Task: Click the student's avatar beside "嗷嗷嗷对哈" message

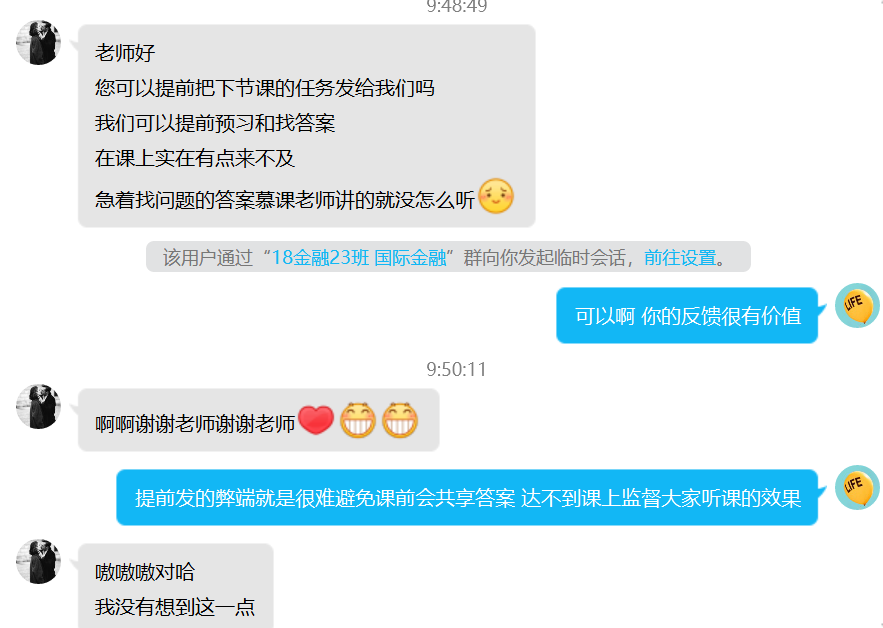Action: 38,562
